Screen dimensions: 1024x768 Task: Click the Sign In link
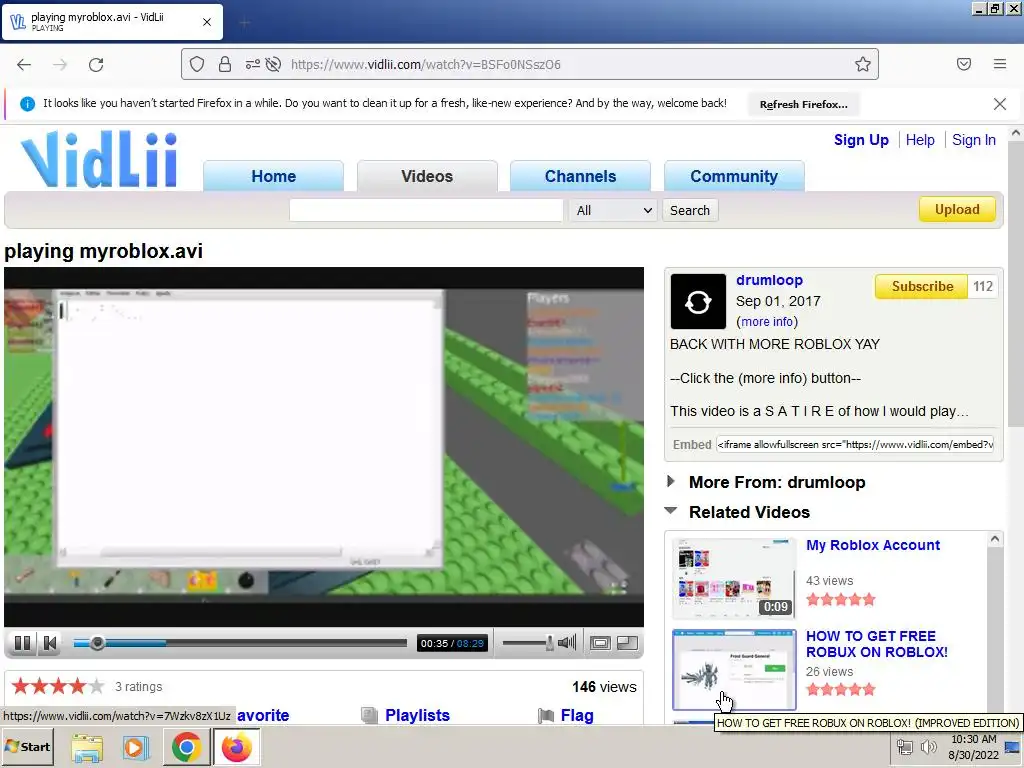point(974,140)
